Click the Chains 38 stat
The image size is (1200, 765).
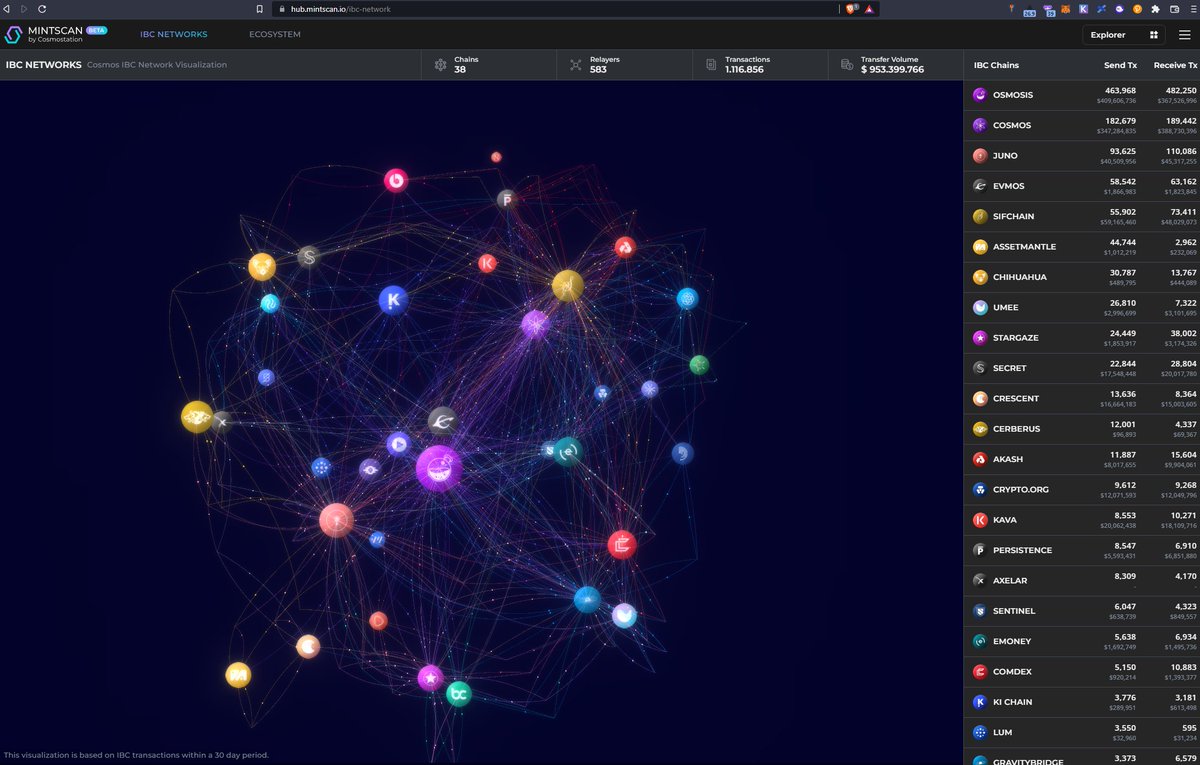(x=488, y=65)
